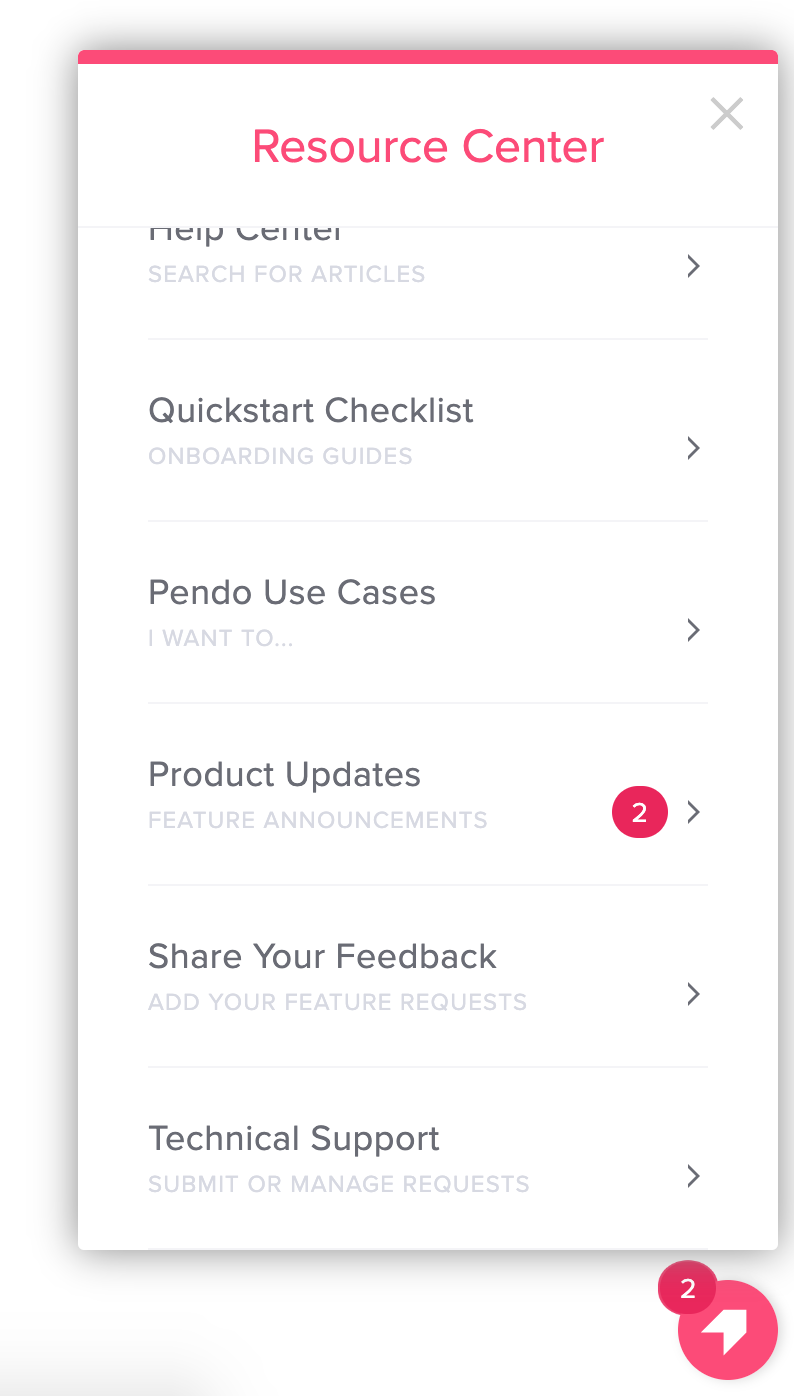Click the notification badge on launcher
The height and width of the screenshot is (1396, 794).
687,1289
